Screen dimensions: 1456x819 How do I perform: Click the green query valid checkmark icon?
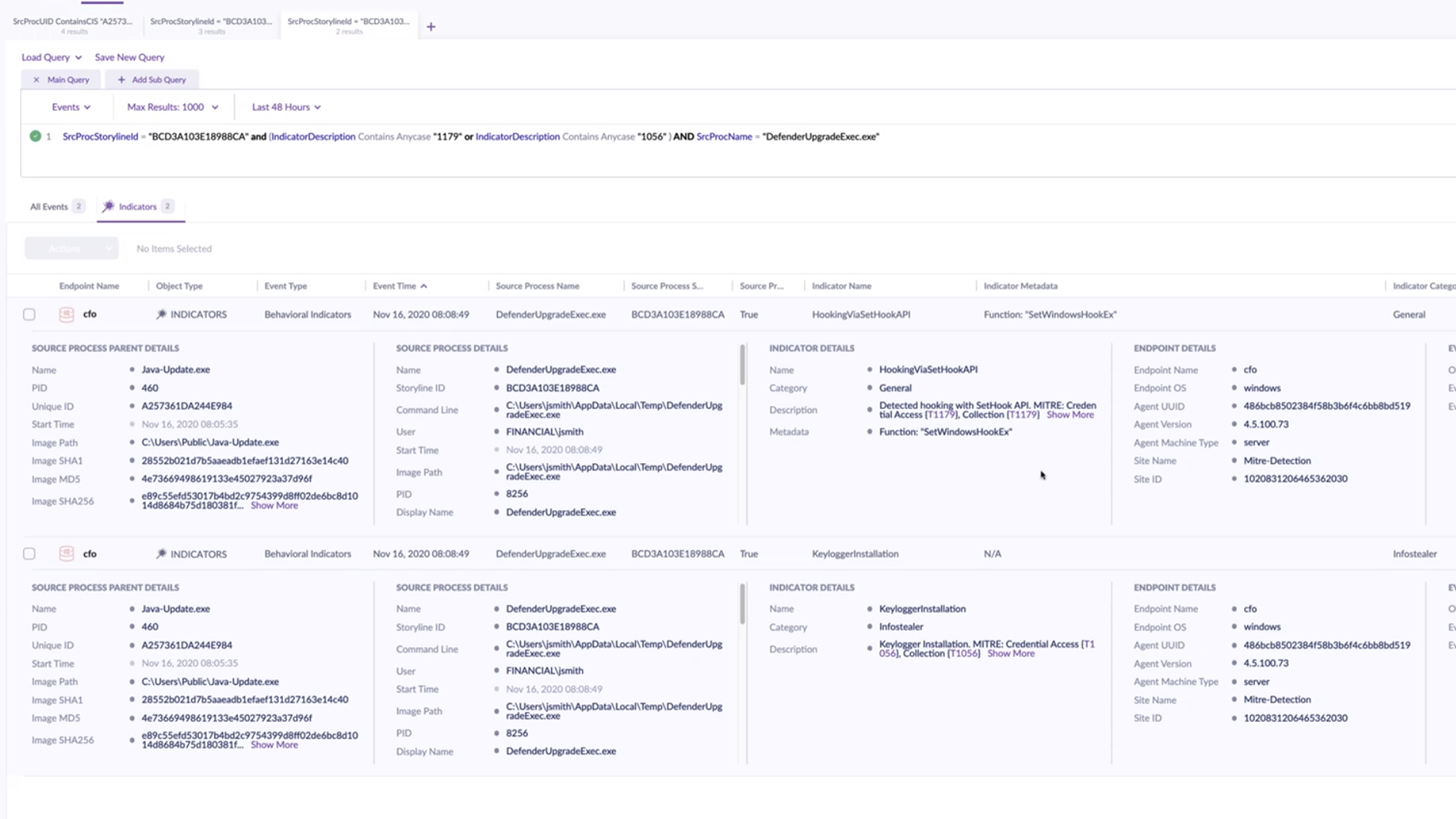pyautogui.click(x=35, y=136)
